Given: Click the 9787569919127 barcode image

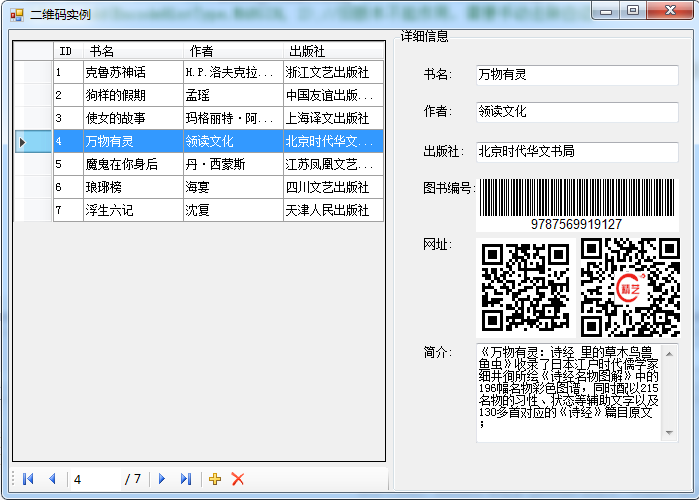Looking at the screenshot, I should click(577, 205).
